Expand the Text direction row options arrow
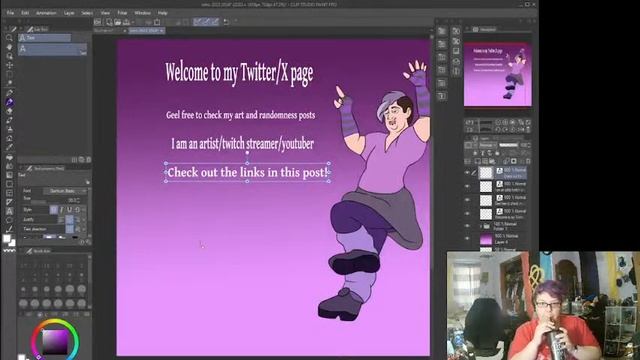640x360 pixels. [84, 229]
